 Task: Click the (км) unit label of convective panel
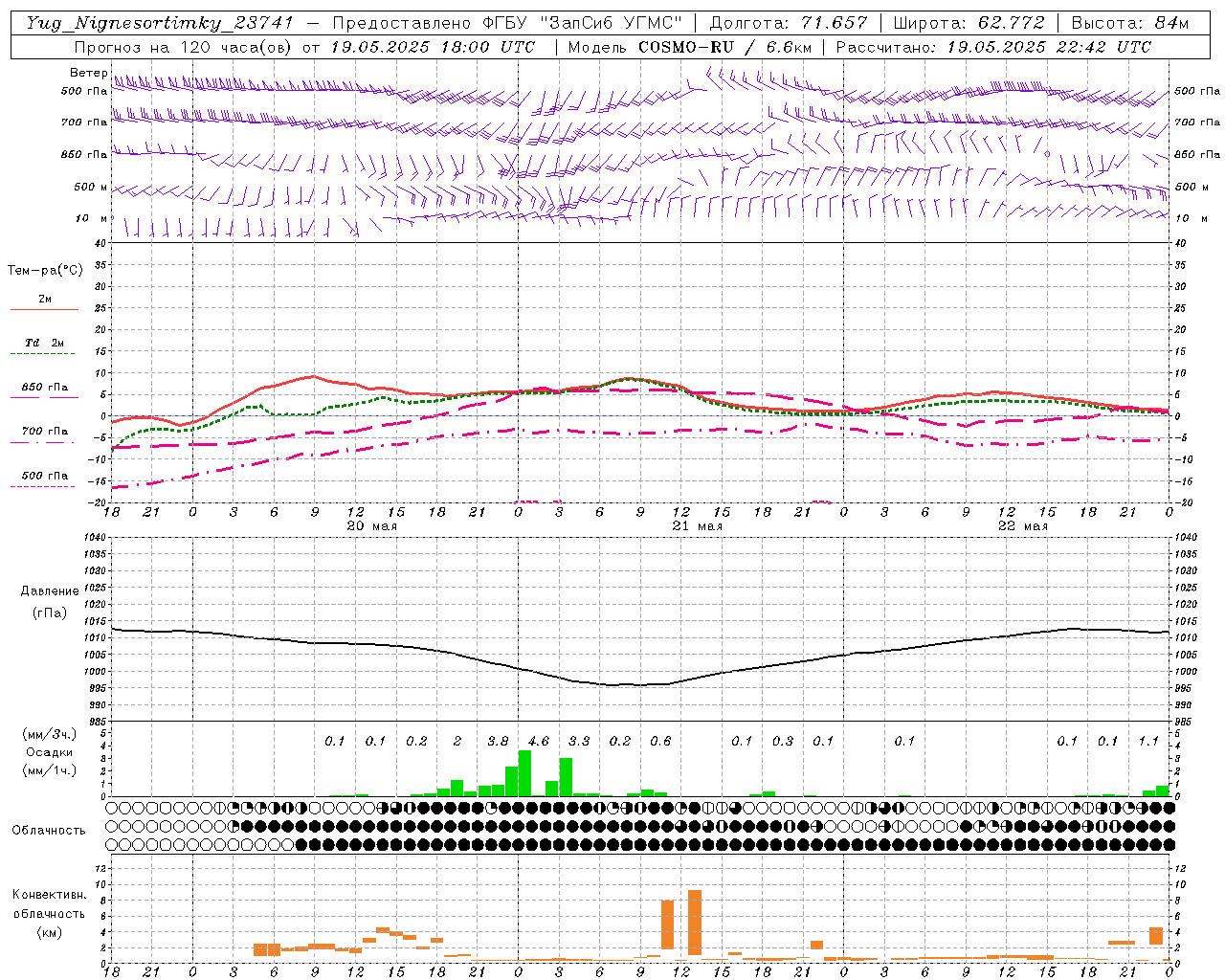point(50,932)
